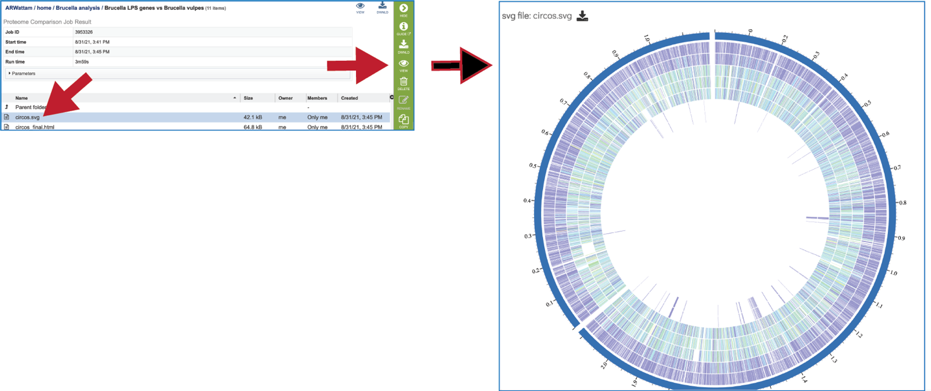Screen dimensions: 931x391
Task: Click the DELETE trash icon
Action: pyautogui.click(x=403, y=84)
